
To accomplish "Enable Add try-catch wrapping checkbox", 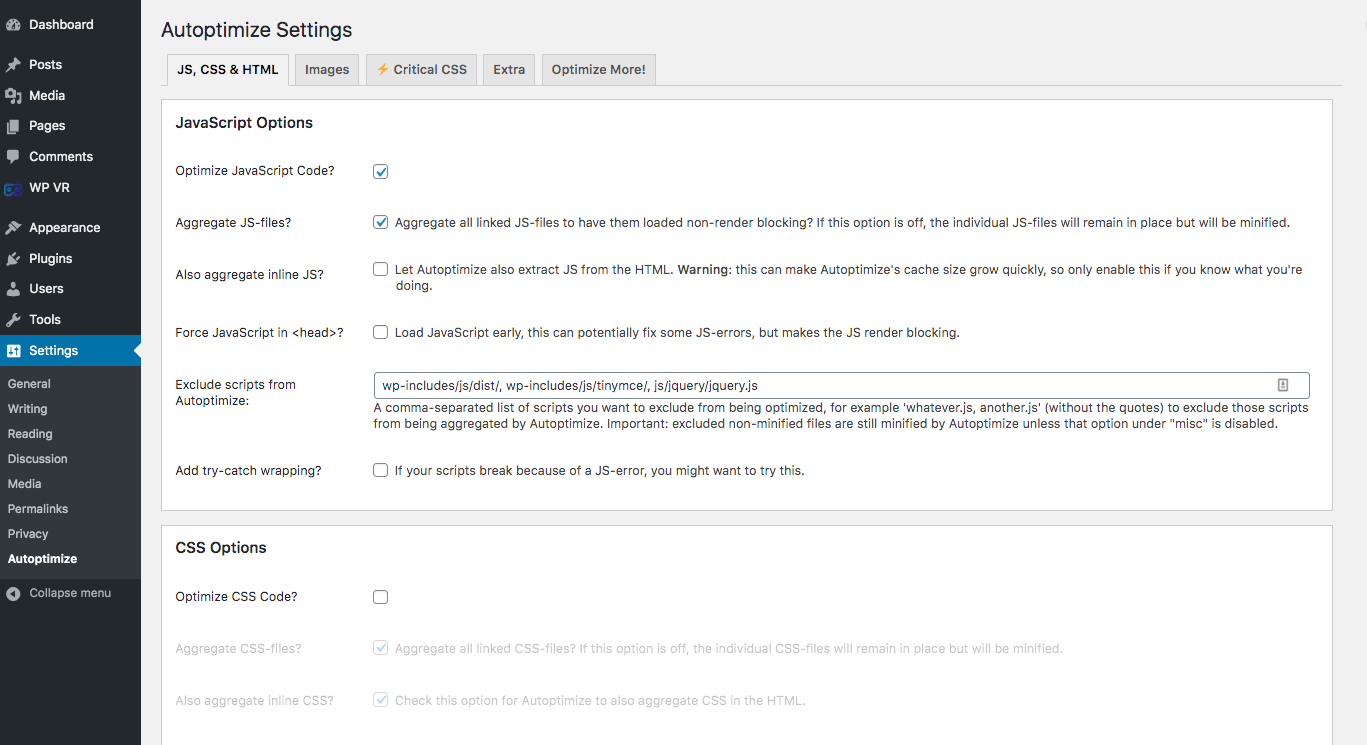I will pos(381,470).
